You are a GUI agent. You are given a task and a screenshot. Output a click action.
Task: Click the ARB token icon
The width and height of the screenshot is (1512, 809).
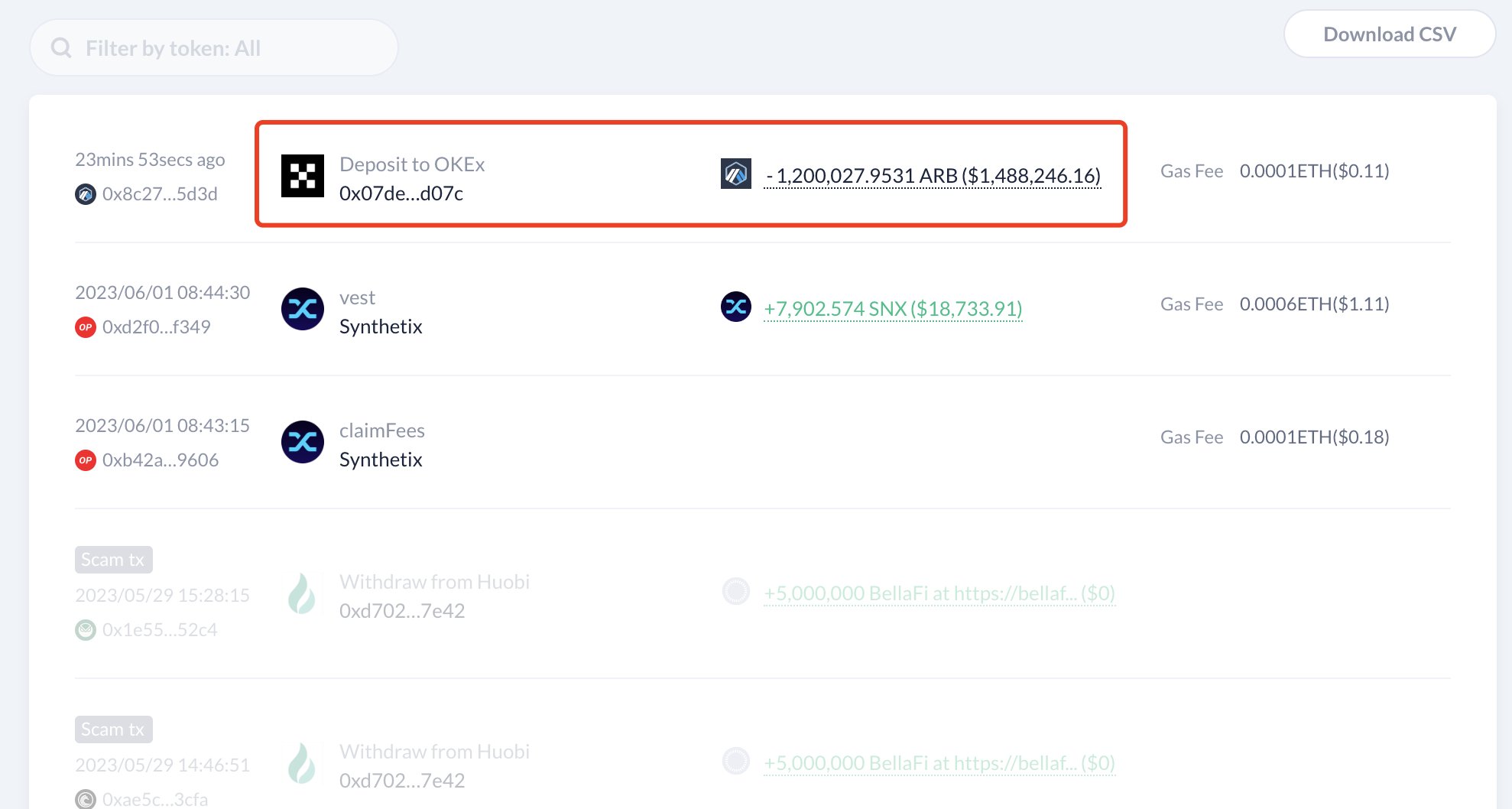click(736, 174)
